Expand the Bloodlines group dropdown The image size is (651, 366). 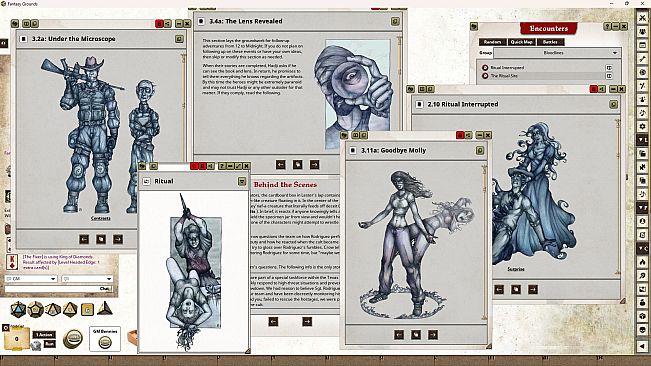click(557, 53)
